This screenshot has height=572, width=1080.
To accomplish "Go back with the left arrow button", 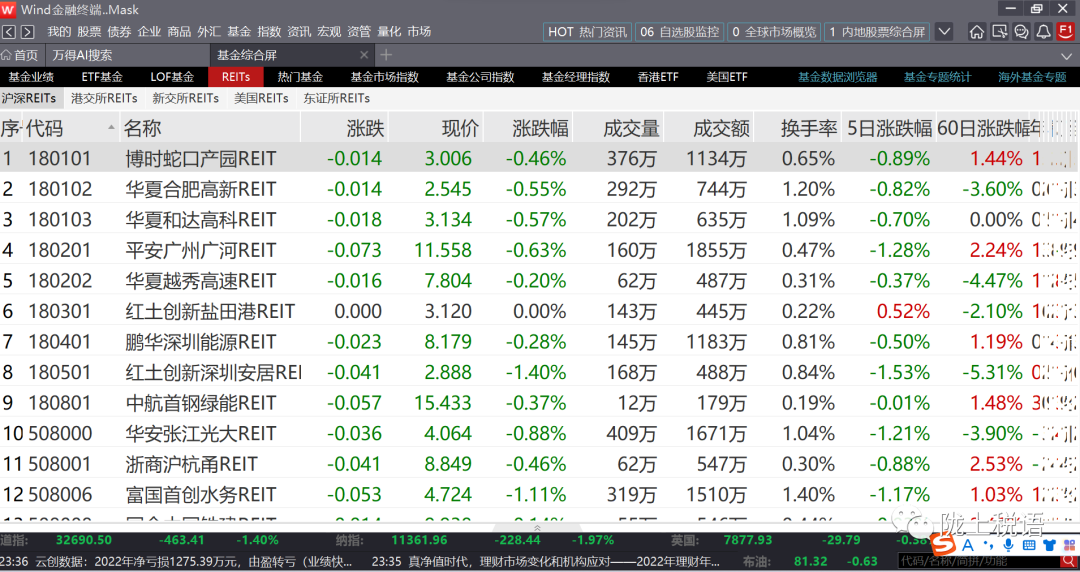I will point(9,32).
